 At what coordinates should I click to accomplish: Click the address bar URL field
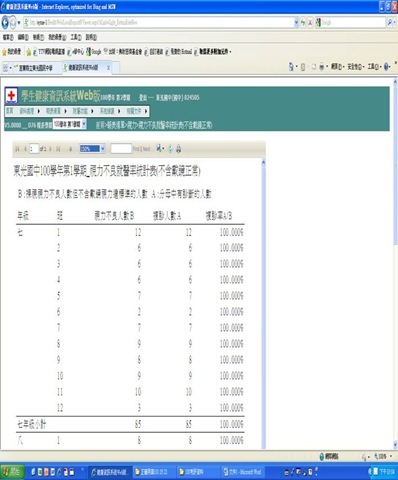pyautogui.click(x=159, y=23)
